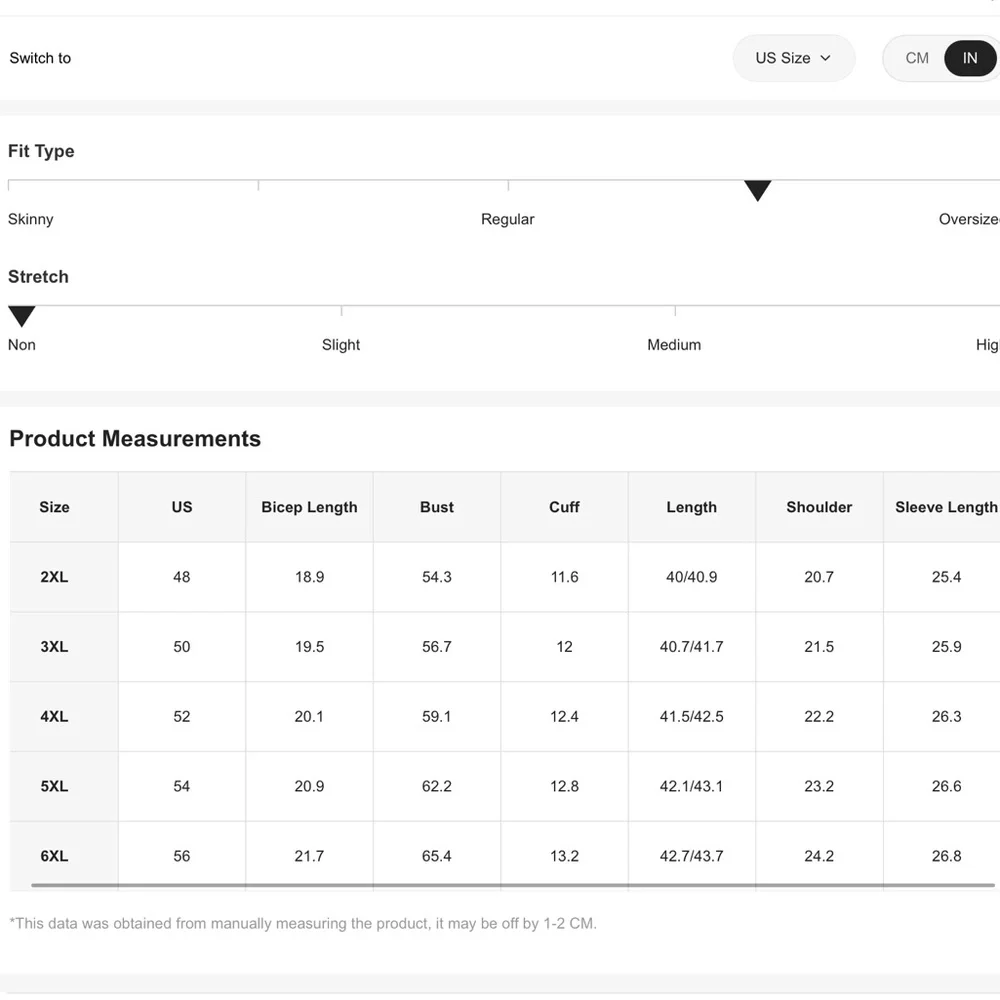Open the US Size dropdown

click(793, 58)
